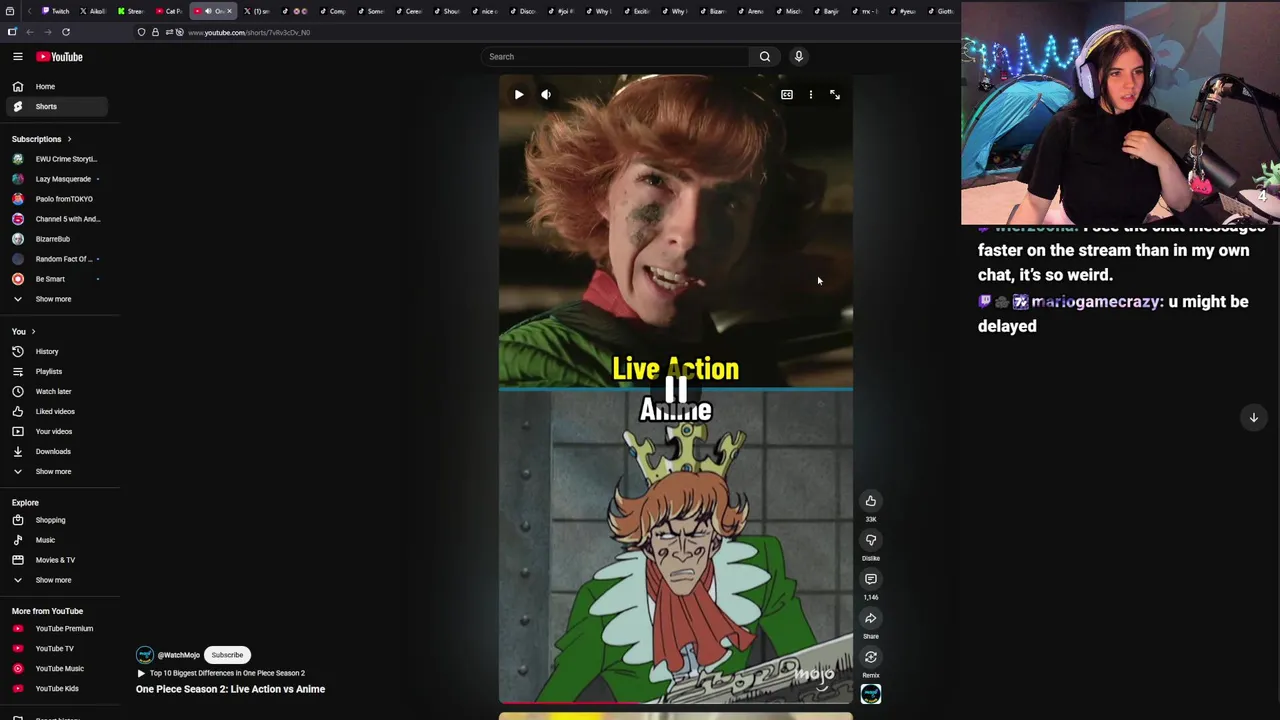Image resolution: width=1280 pixels, height=720 pixels.
Task: Reload page with browser refresh button
Action: (66, 32)
